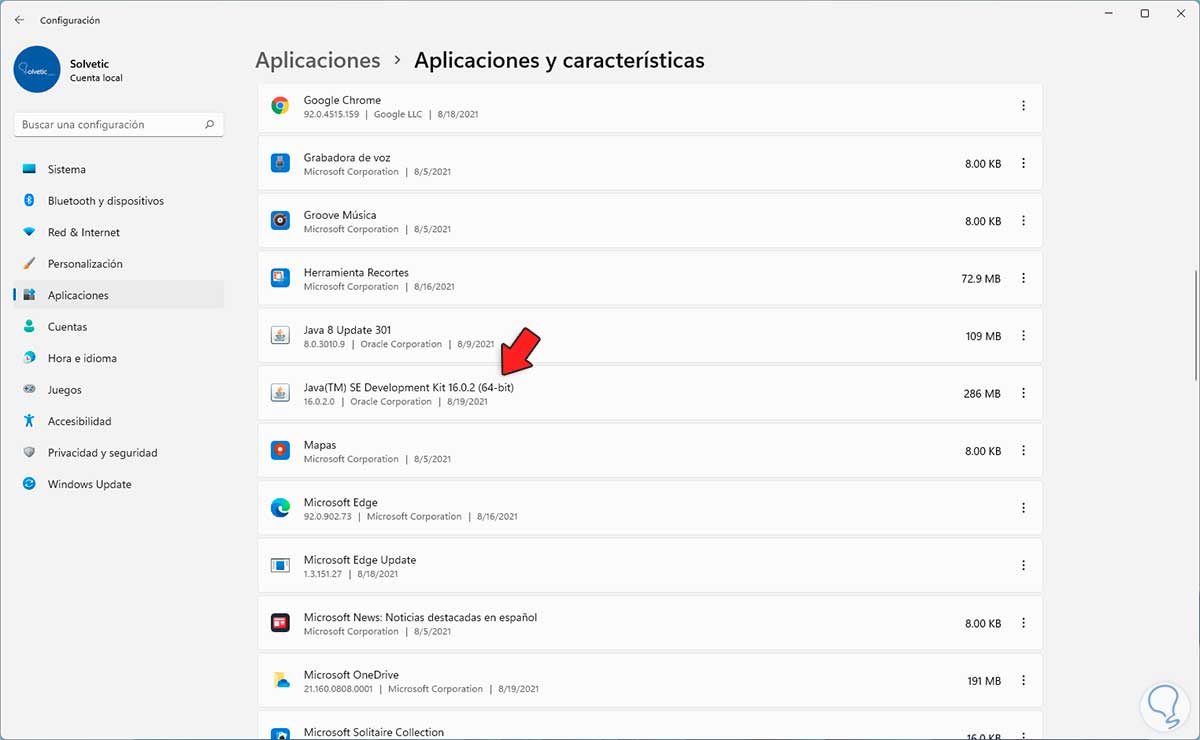Click the Microsoft OneDrive app icon
Viewport: 1200px width, 740px height.
pyautogui.click(x=280, y=681)
